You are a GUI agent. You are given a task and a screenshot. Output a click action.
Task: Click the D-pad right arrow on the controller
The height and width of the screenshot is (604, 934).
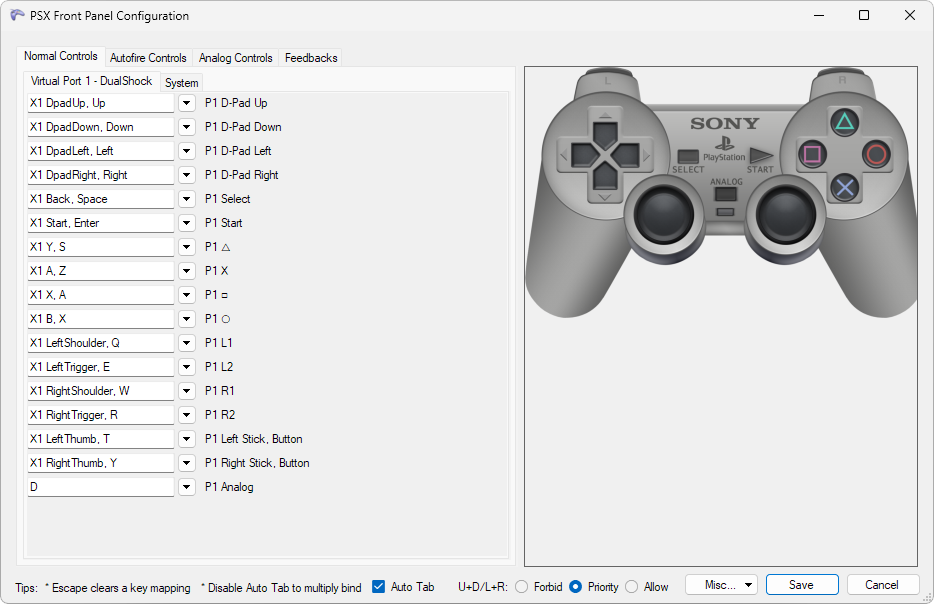(627, 155)
